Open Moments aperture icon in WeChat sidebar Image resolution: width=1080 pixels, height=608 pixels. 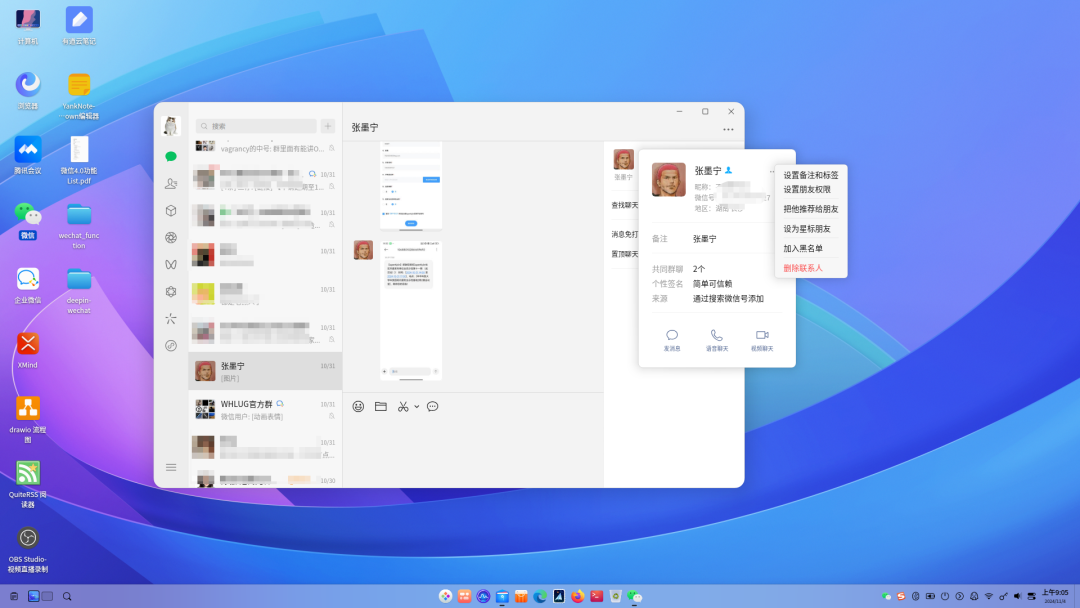pos(171,238)
